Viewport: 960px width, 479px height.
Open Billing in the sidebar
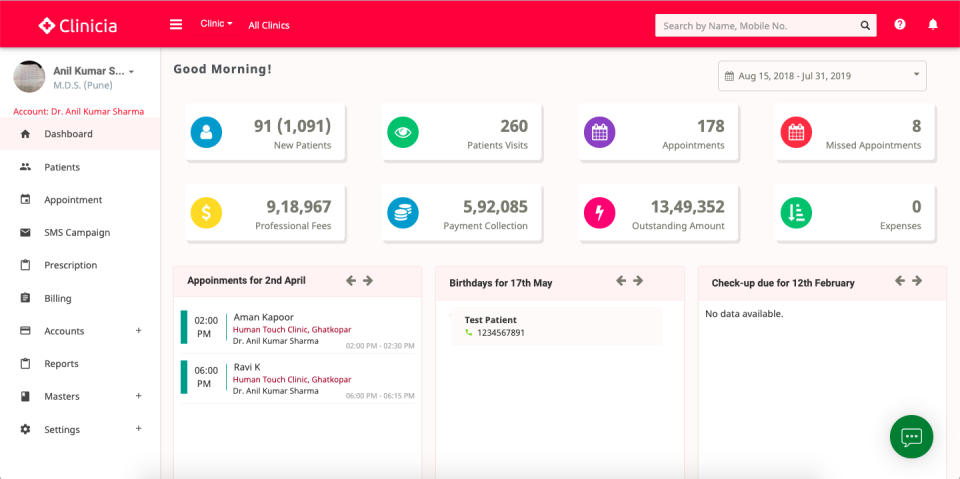(80, 298)
